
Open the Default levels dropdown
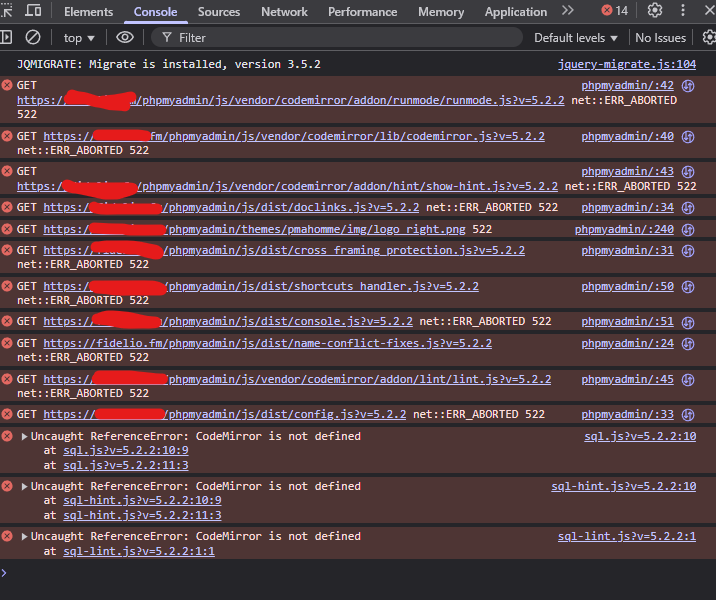click(x=576, y=38)
